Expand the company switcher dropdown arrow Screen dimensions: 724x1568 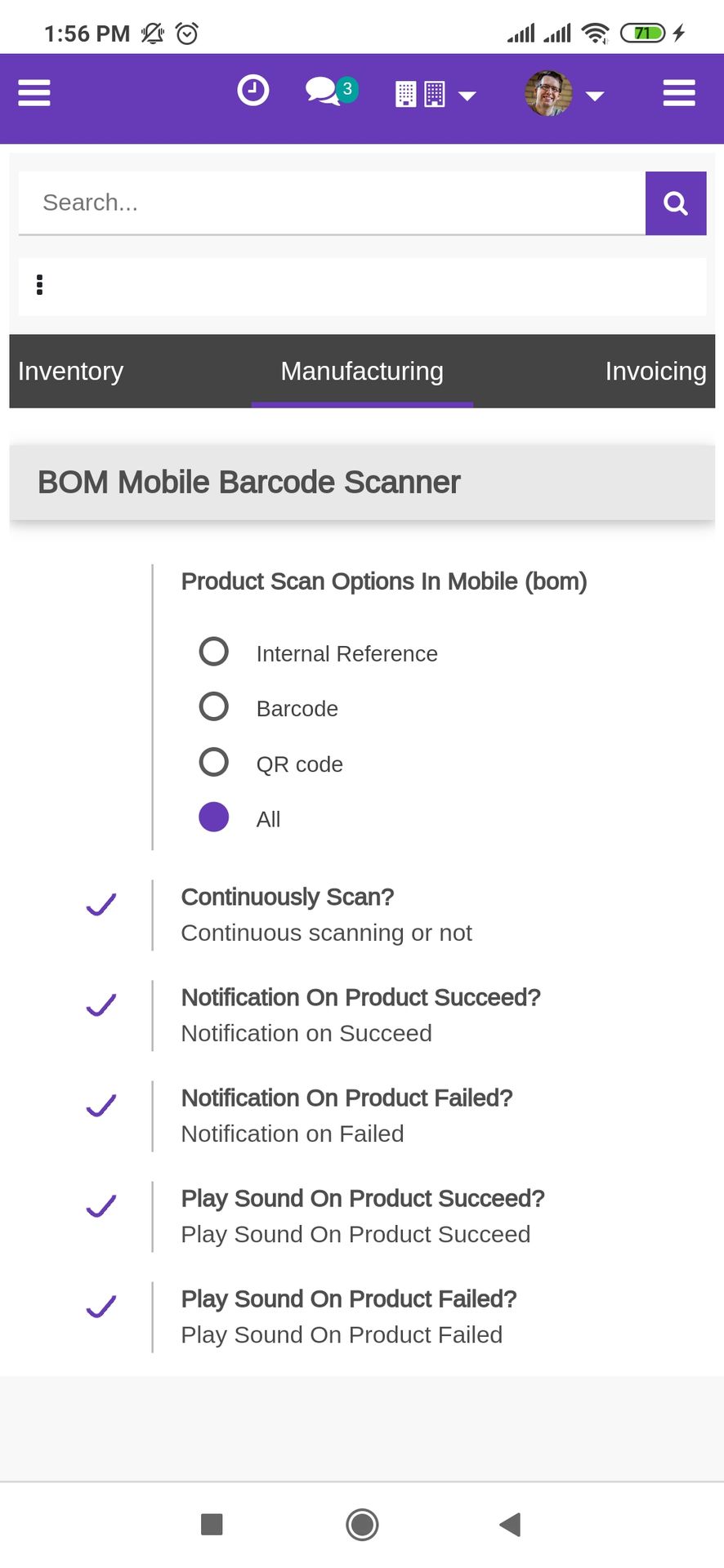(x=467, y=96)
